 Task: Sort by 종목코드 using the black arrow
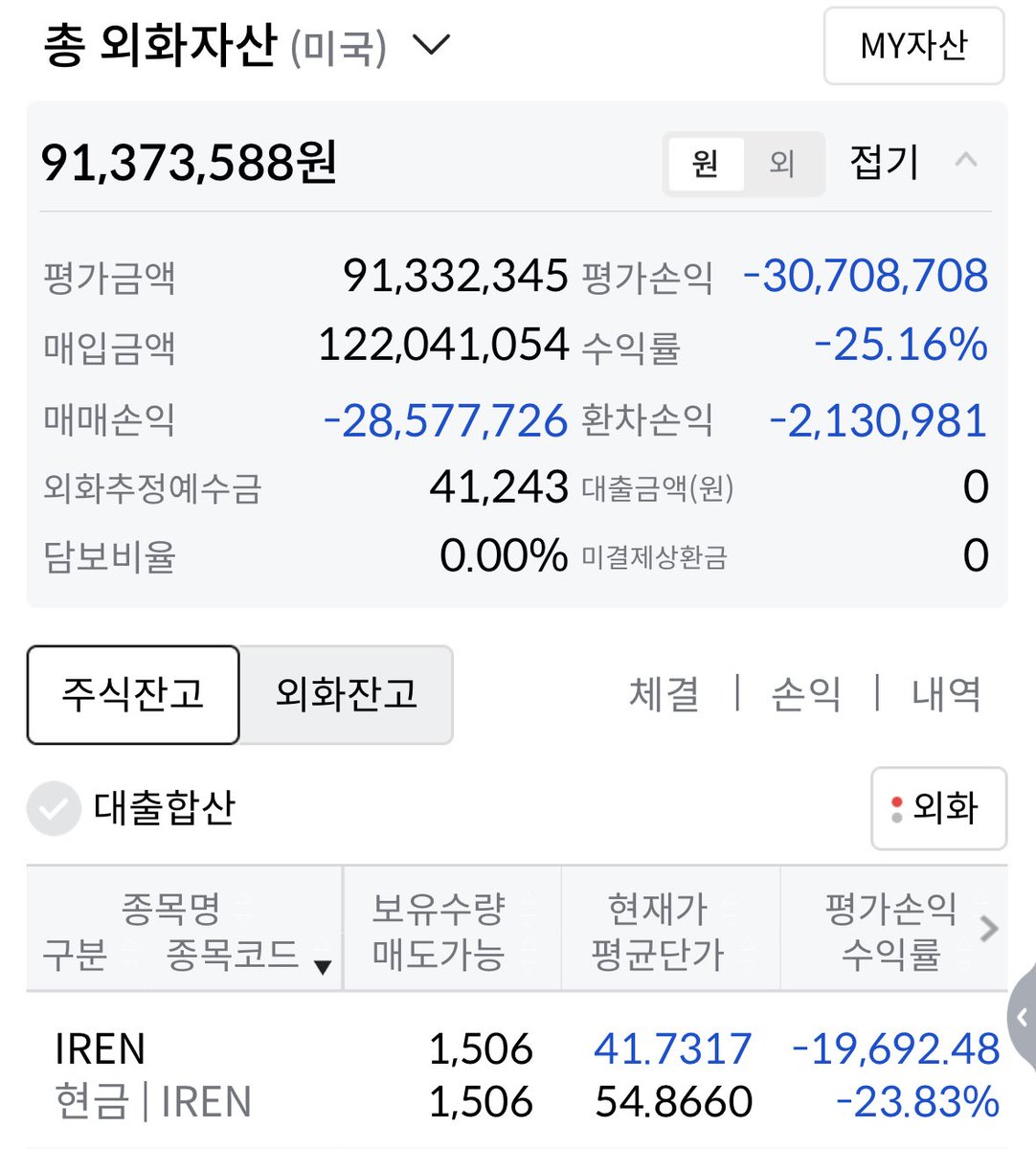(x=323, y=967)
